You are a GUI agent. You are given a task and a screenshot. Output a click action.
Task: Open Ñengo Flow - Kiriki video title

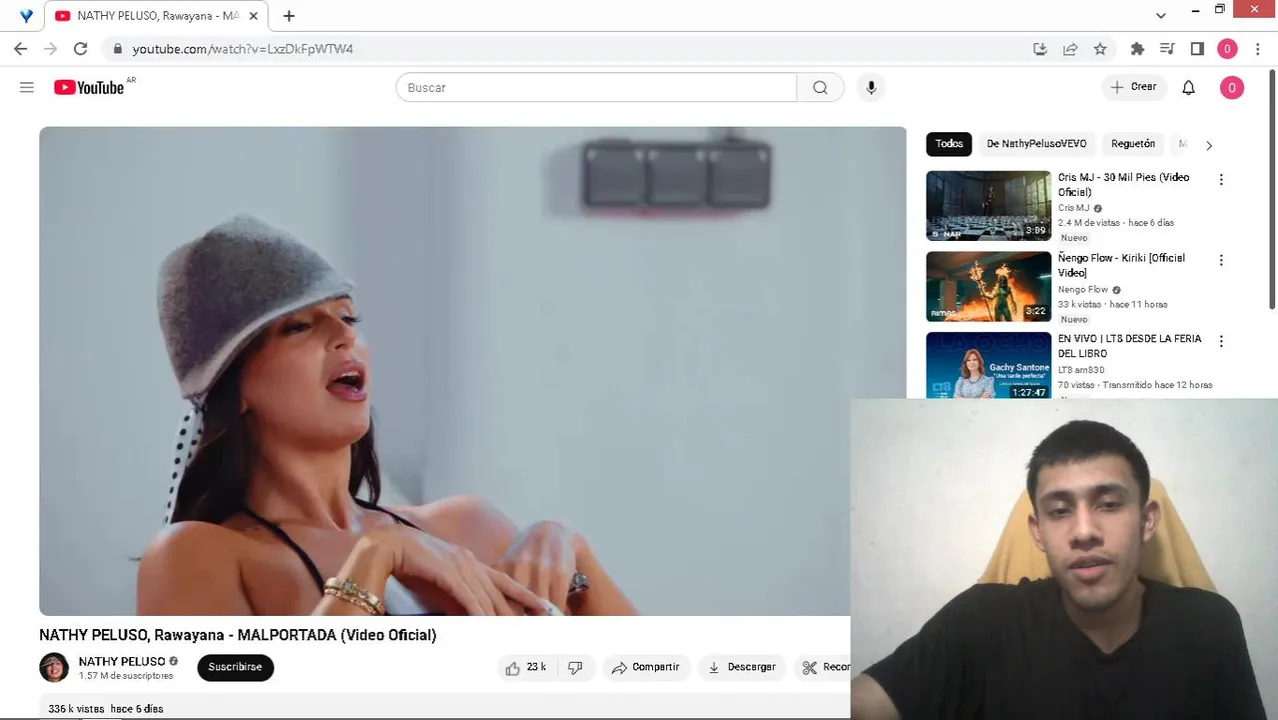click(x=1121, y=265)
